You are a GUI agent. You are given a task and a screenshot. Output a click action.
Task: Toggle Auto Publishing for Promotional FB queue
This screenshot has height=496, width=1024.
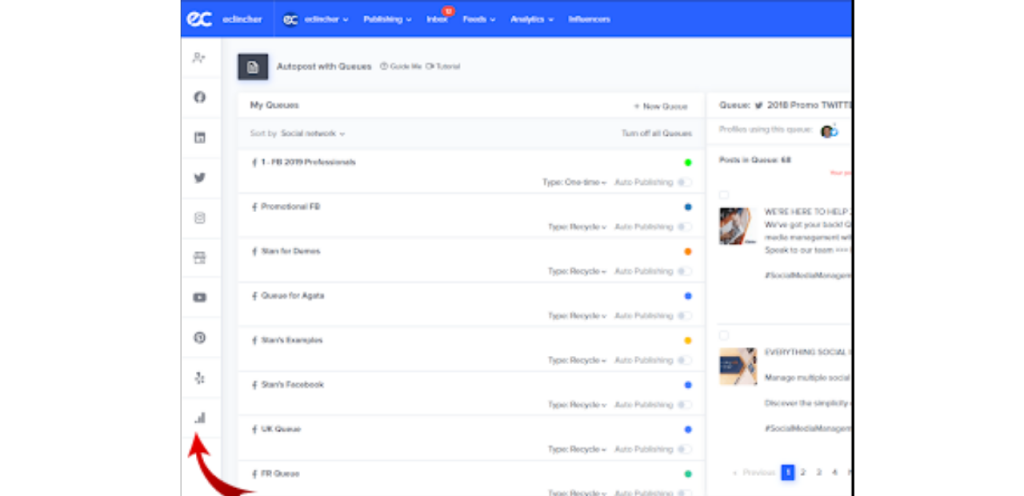(x=684, y=227)
